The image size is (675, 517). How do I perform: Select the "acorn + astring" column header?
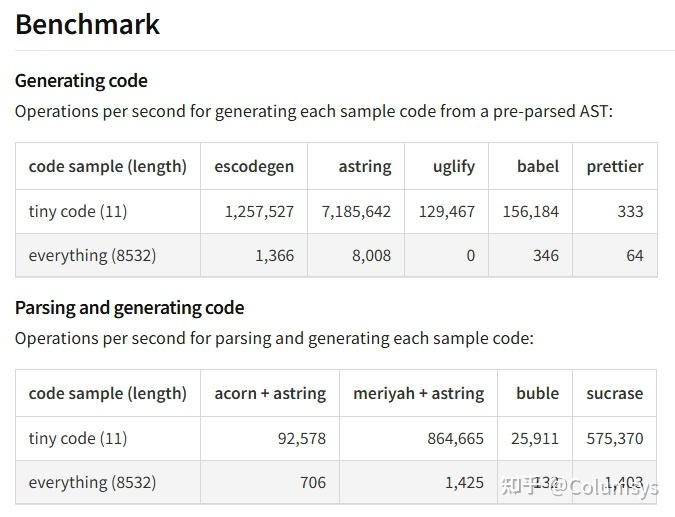(270, 393)
